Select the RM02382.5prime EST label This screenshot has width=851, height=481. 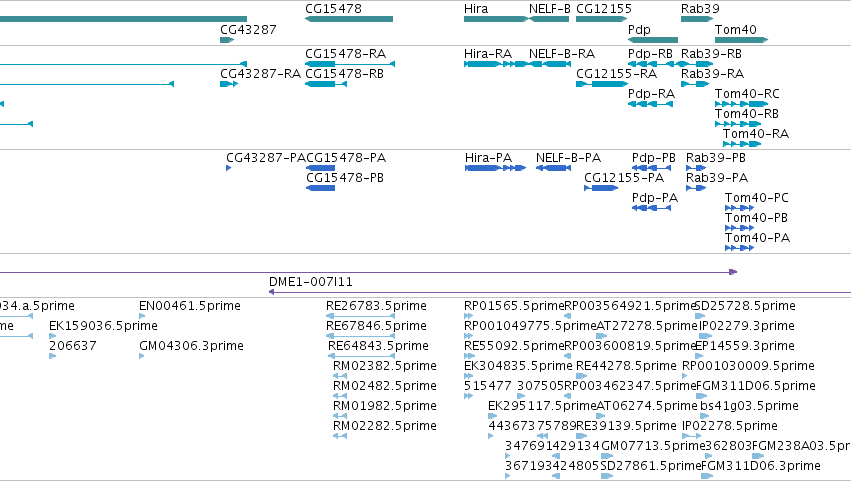[385, 366]
